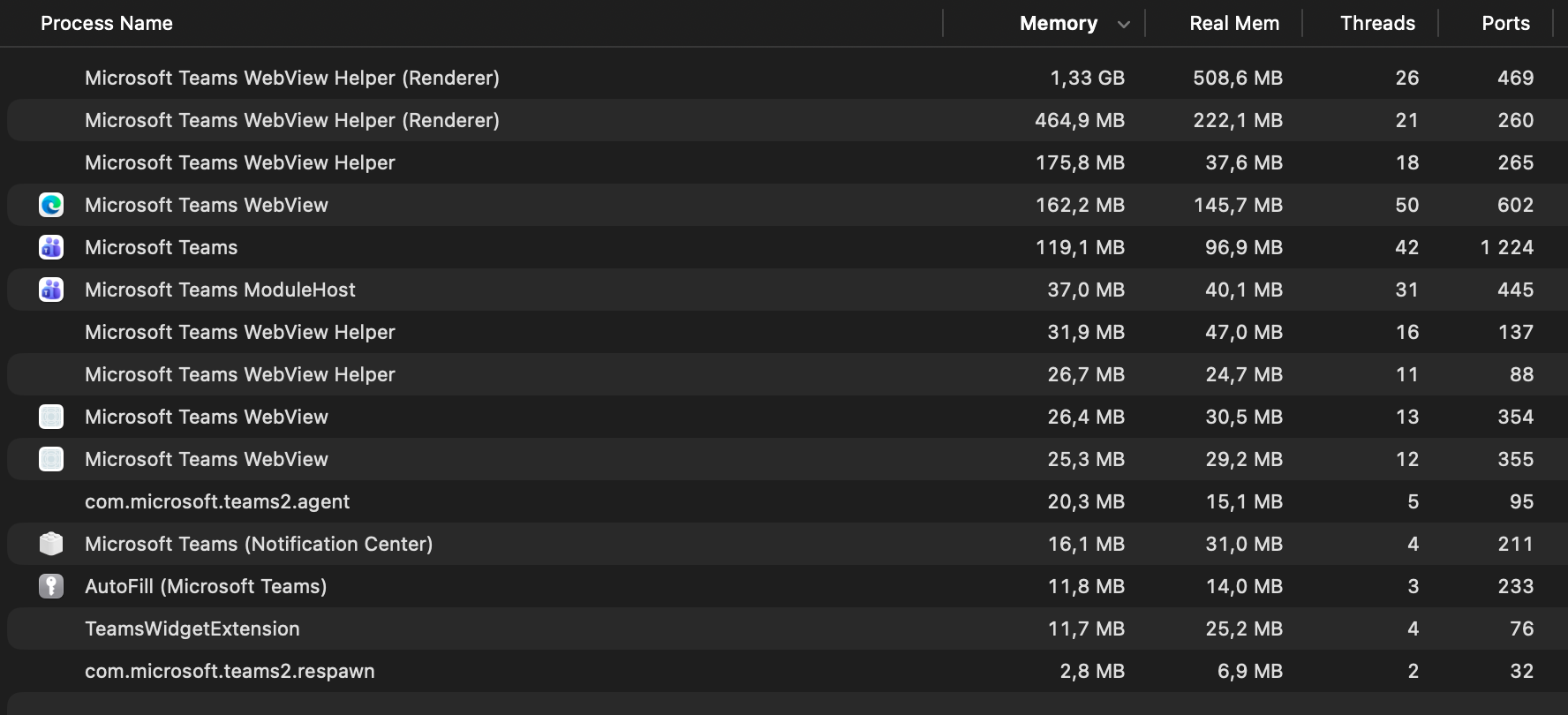Screen dimensions: 1568x715
Task: Click the 145,7 MB real memory value
Action: point(1238,205)
